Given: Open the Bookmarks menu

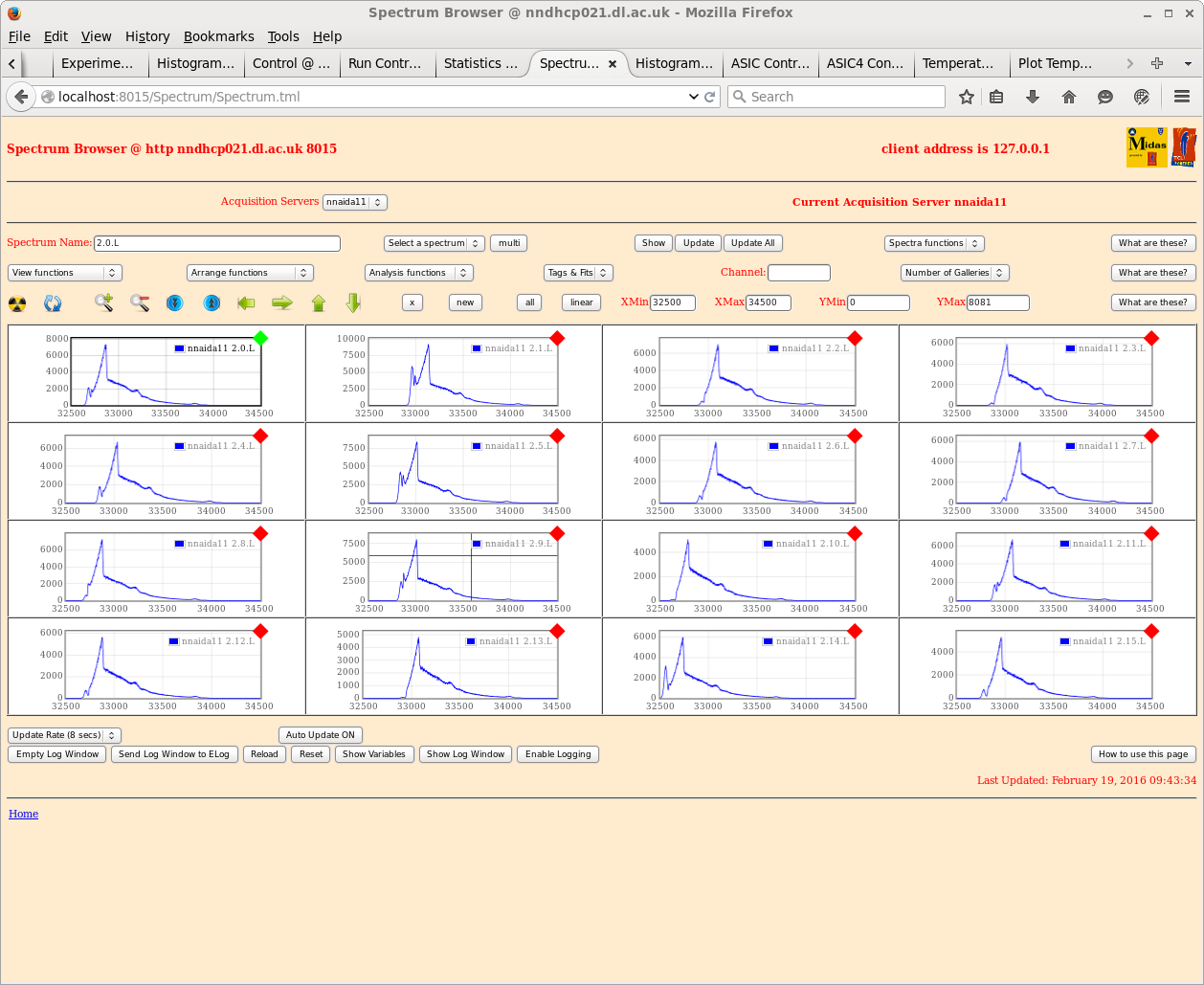Looking at the screenshot, I should point(218,36).
